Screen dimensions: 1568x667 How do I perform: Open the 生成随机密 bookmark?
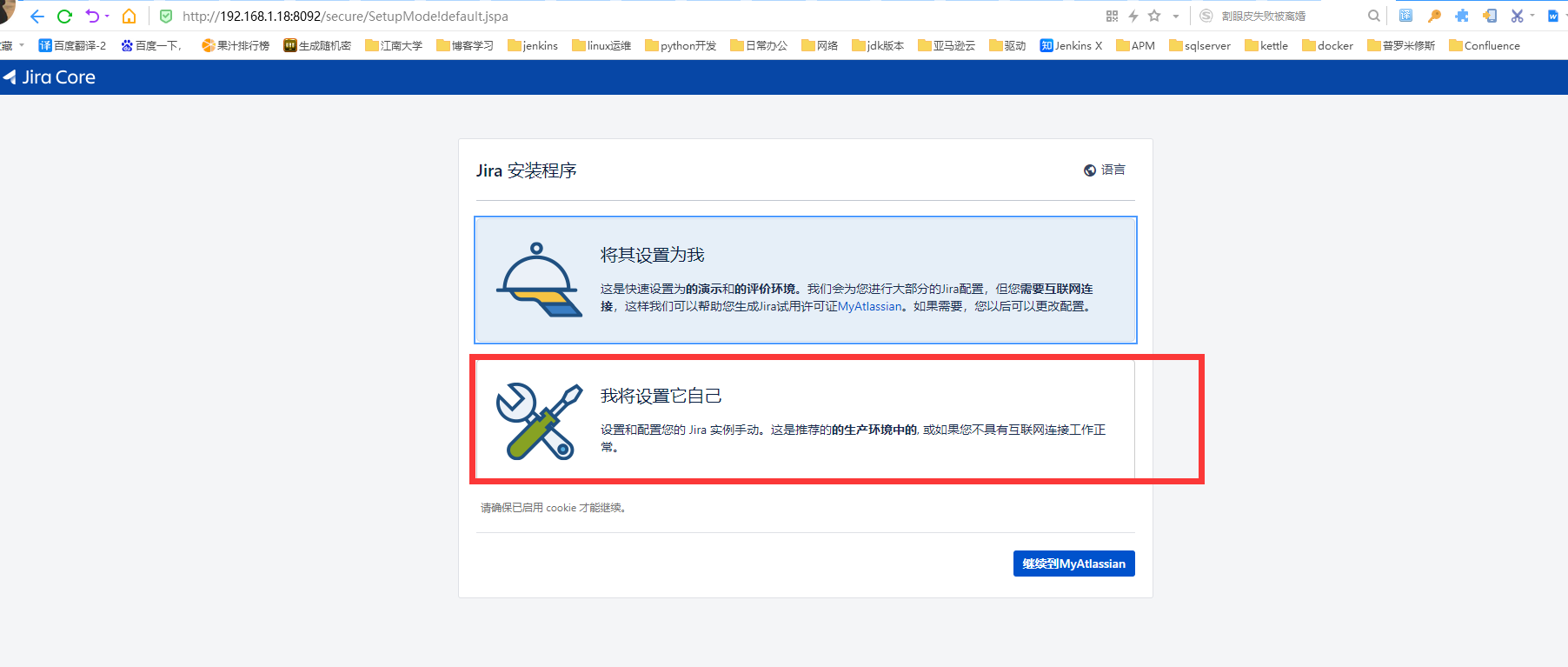[x=317, y=45]
